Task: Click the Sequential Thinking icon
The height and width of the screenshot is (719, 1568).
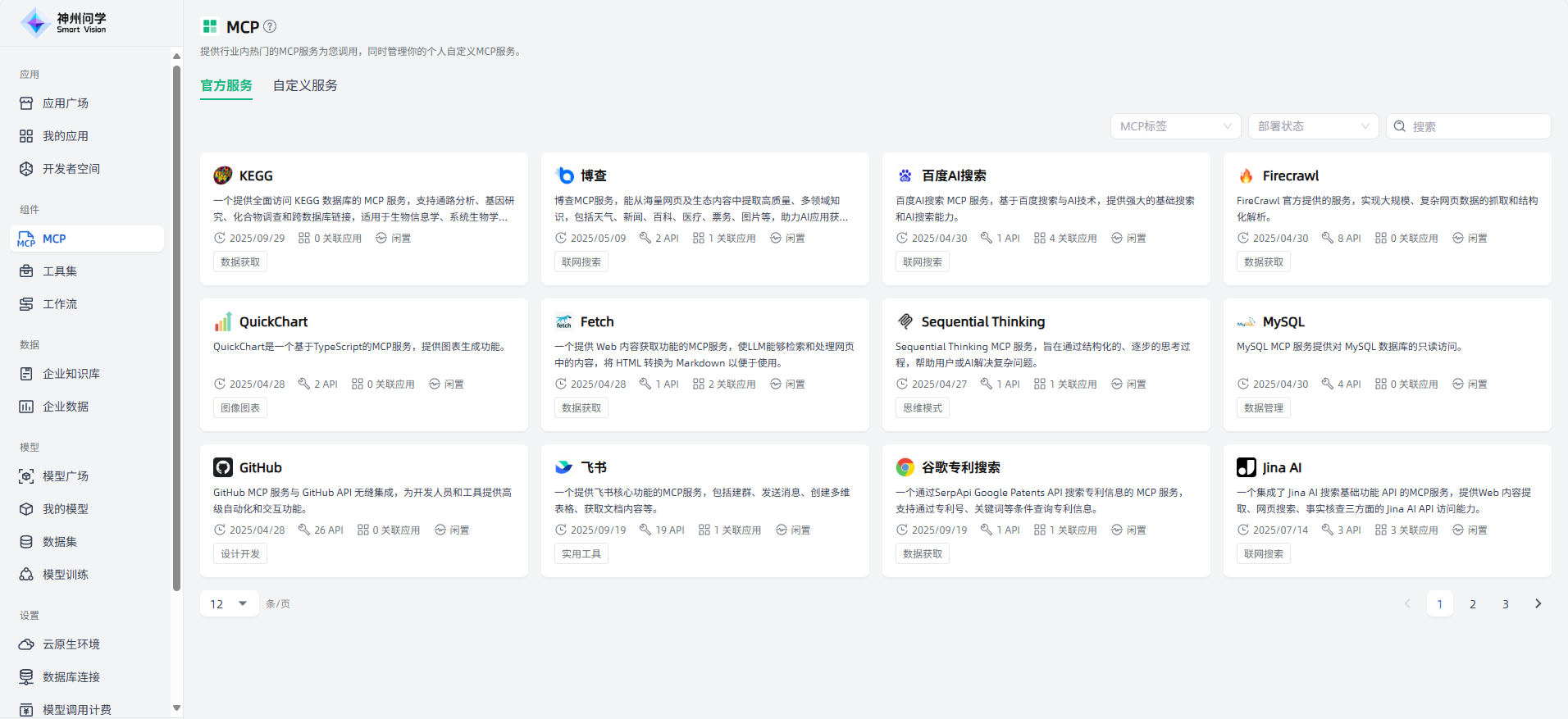Action: (x=905, y=321)
